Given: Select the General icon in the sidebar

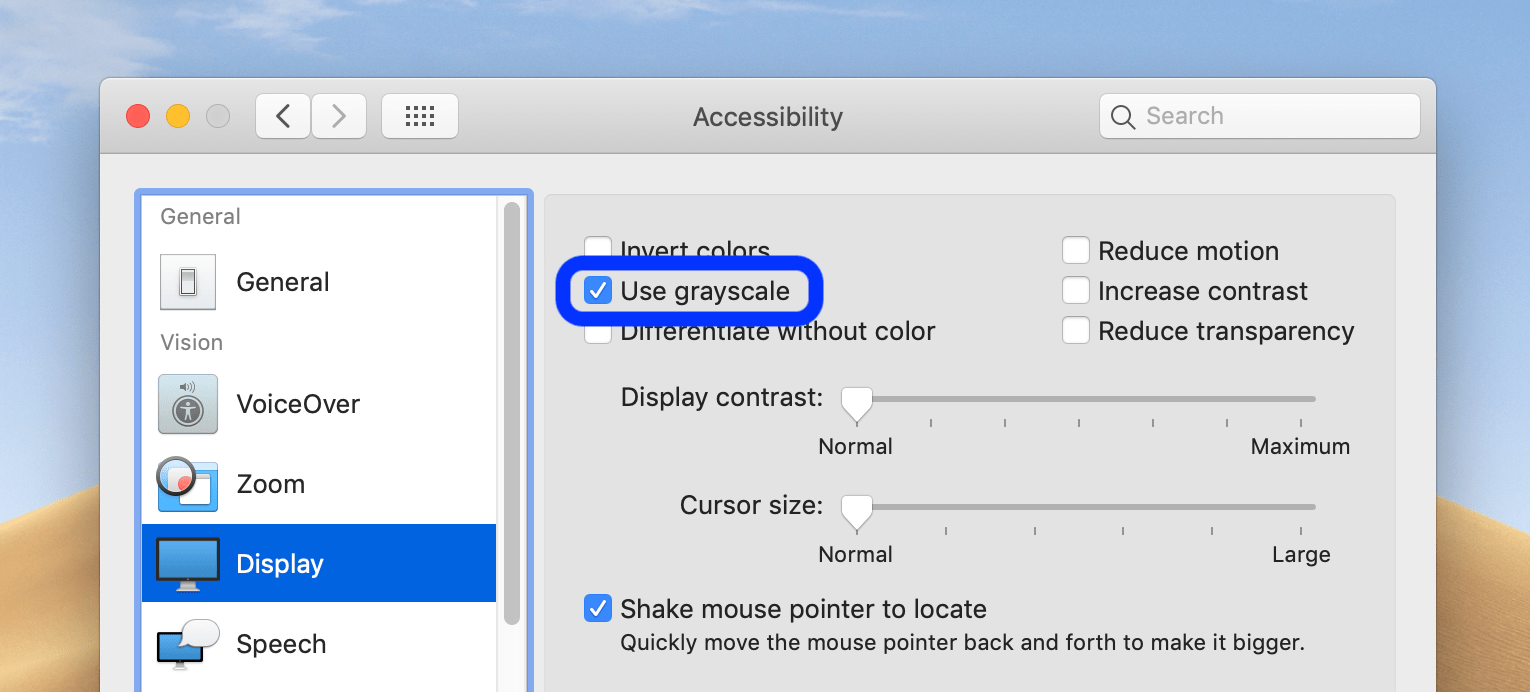Looking at the screenshot, I should click(188, 281).
